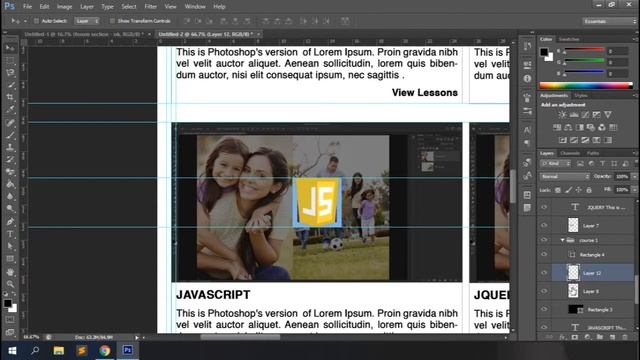Open the layer filter Kind dropdown
Viewport: 640px width, 360px height.
point(556,164)
